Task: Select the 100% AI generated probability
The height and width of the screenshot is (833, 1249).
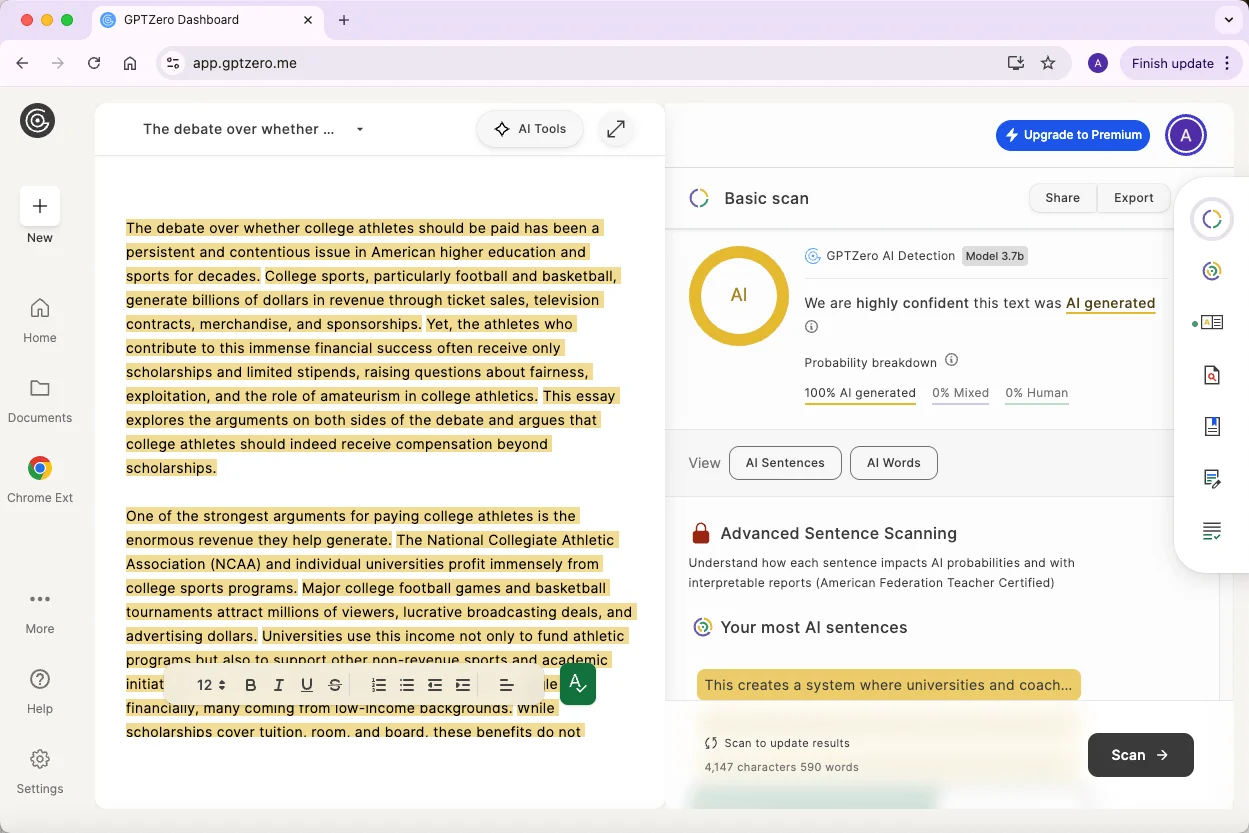Action: coord(860,393)
